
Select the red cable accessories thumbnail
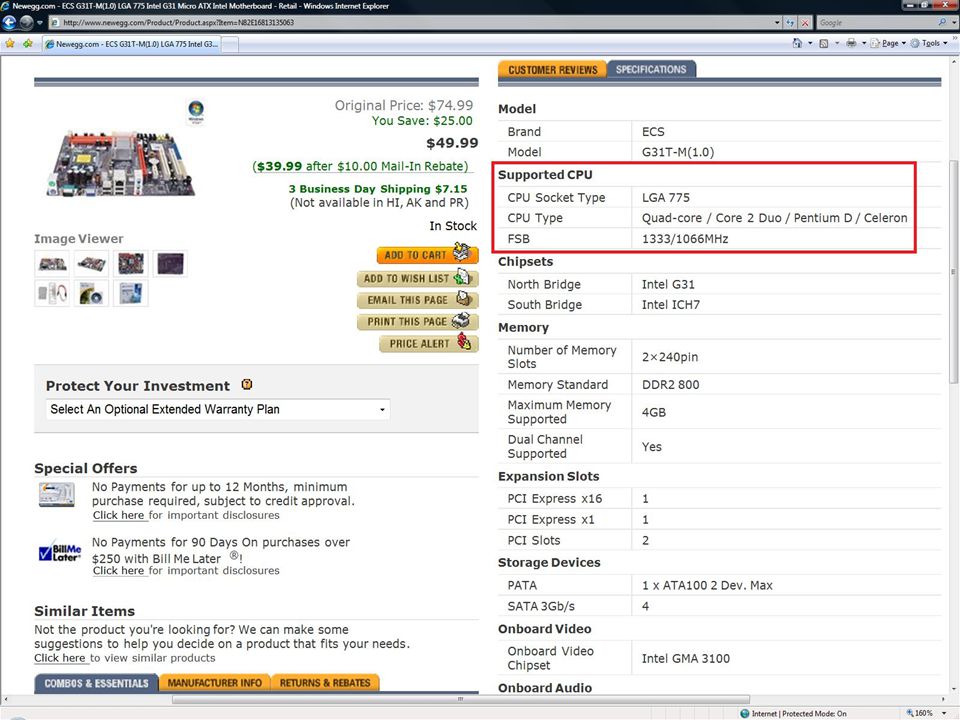pyautogui.click(x=52, y=293)
